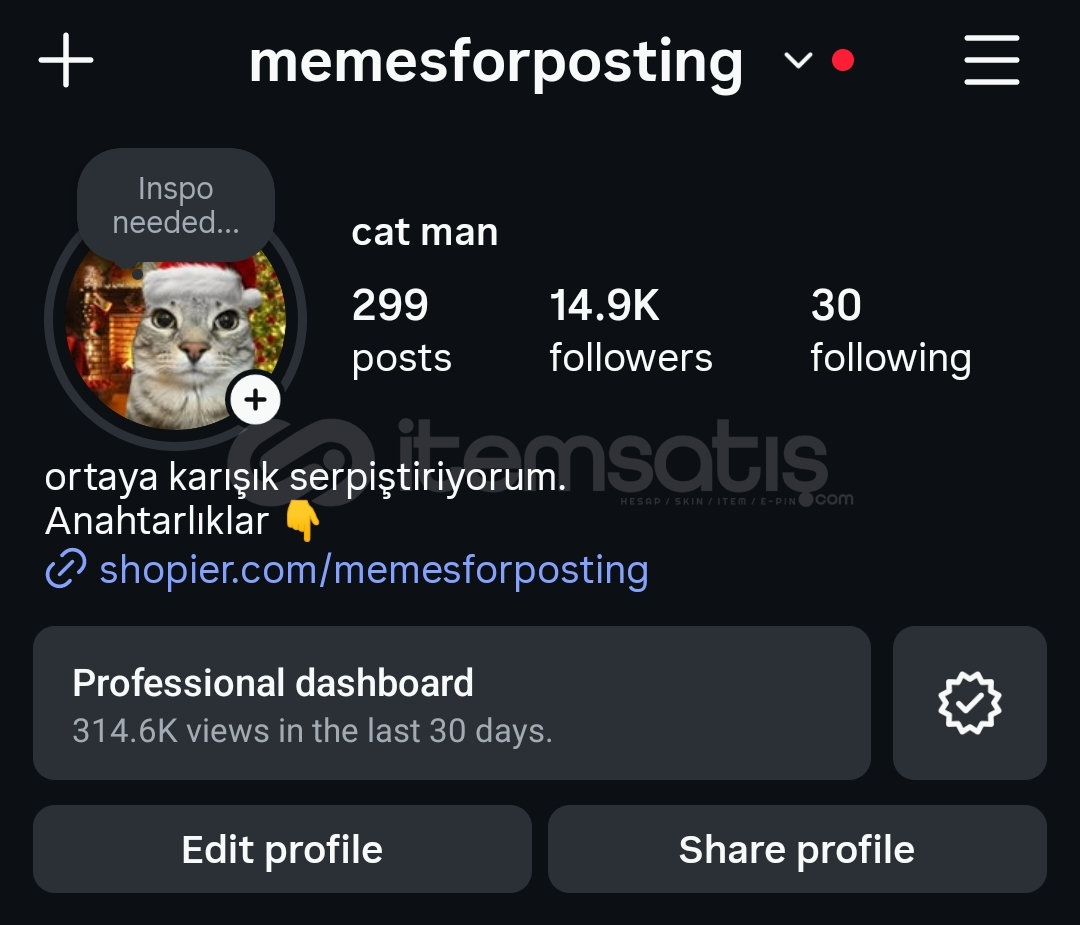Screen dimensions: 1080x925
Task: Tap 314.6K views in last 30 days
Action: coord(313,731)
